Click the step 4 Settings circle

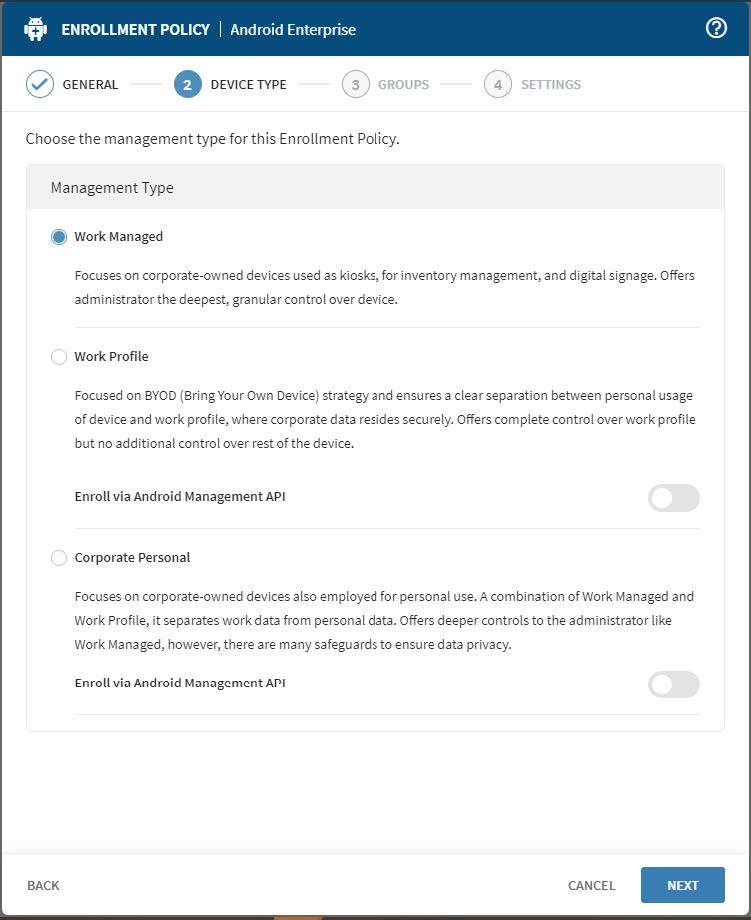pos(498,84)
